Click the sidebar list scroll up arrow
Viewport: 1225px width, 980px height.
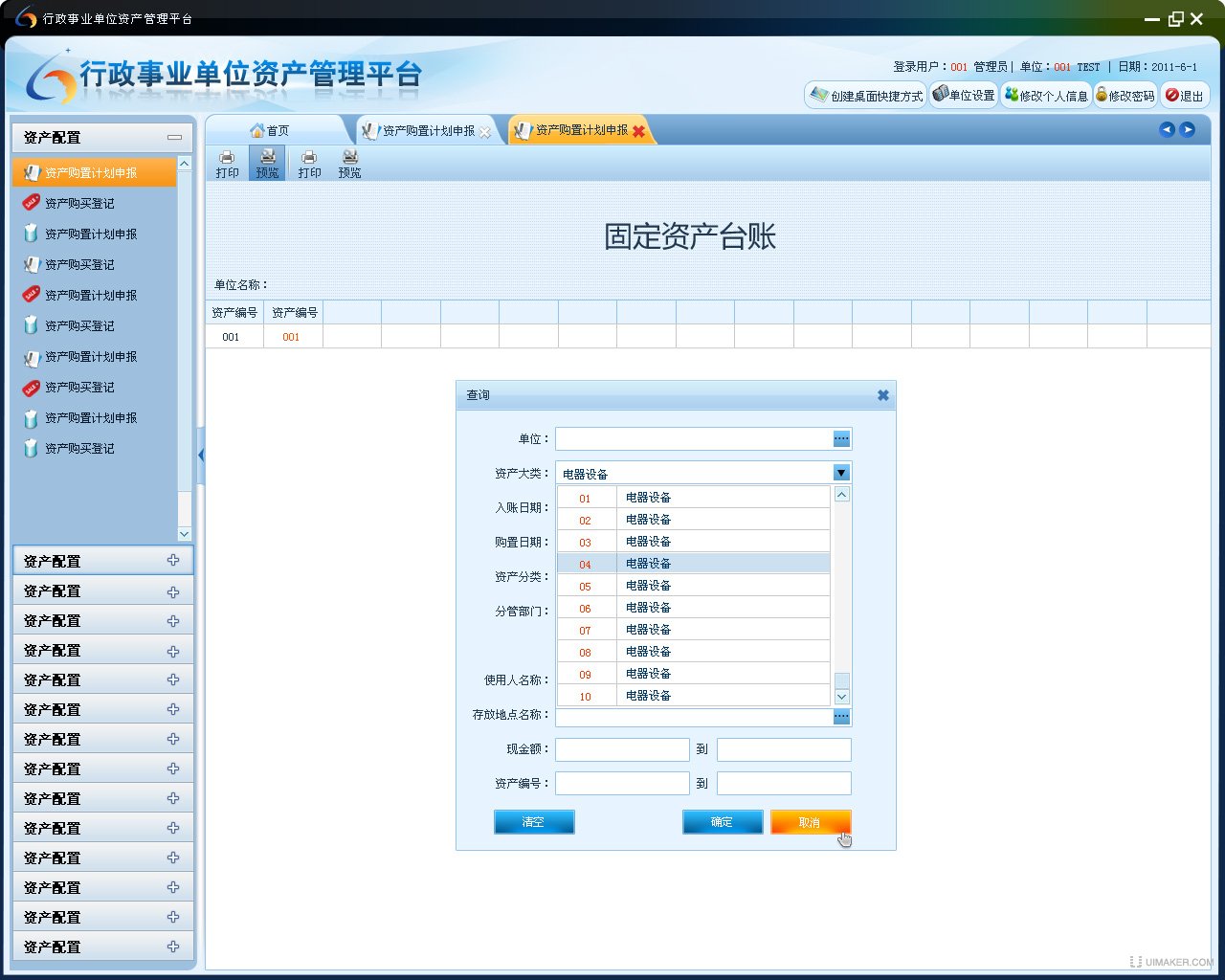(185, 164)
